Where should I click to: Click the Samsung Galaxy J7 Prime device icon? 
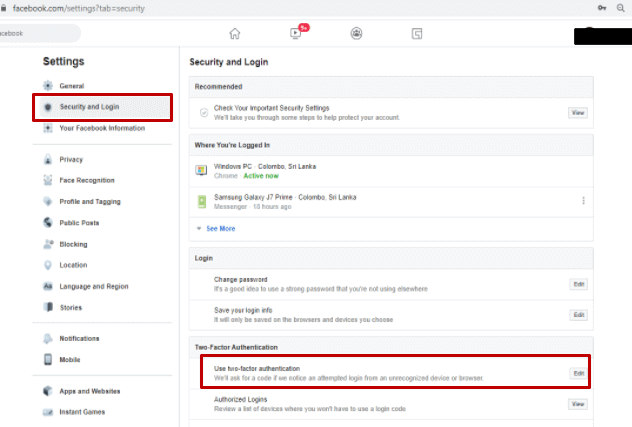pyautogui.click(x=202, y=202)
